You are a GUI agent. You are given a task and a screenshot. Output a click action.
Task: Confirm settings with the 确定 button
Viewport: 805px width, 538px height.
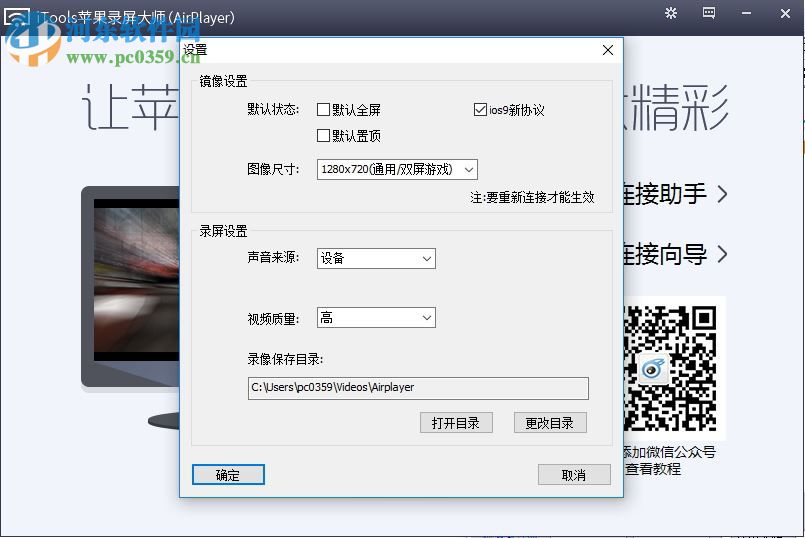coord(228,475)
